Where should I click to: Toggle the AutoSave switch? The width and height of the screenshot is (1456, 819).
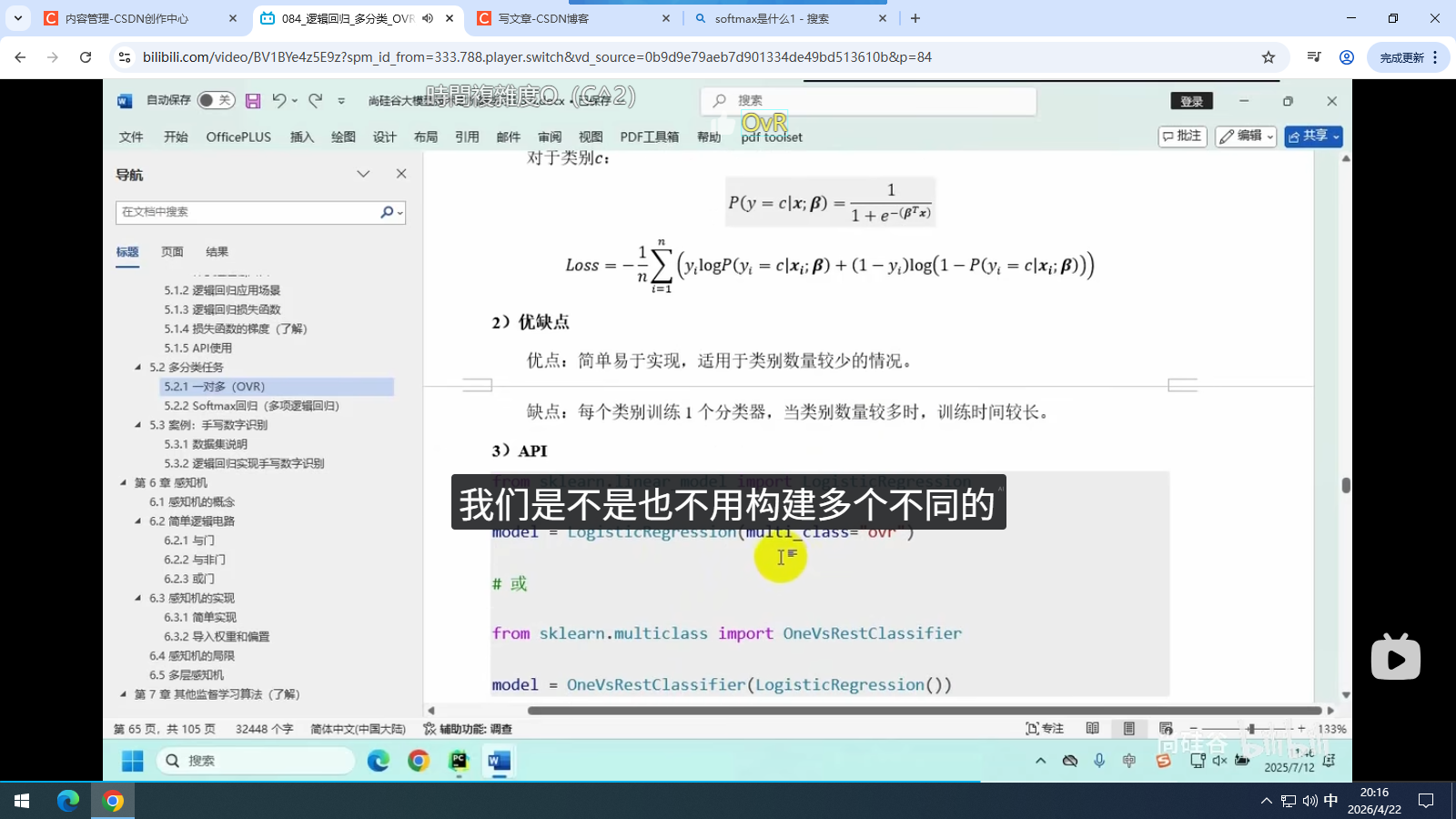tap(217, 100)
